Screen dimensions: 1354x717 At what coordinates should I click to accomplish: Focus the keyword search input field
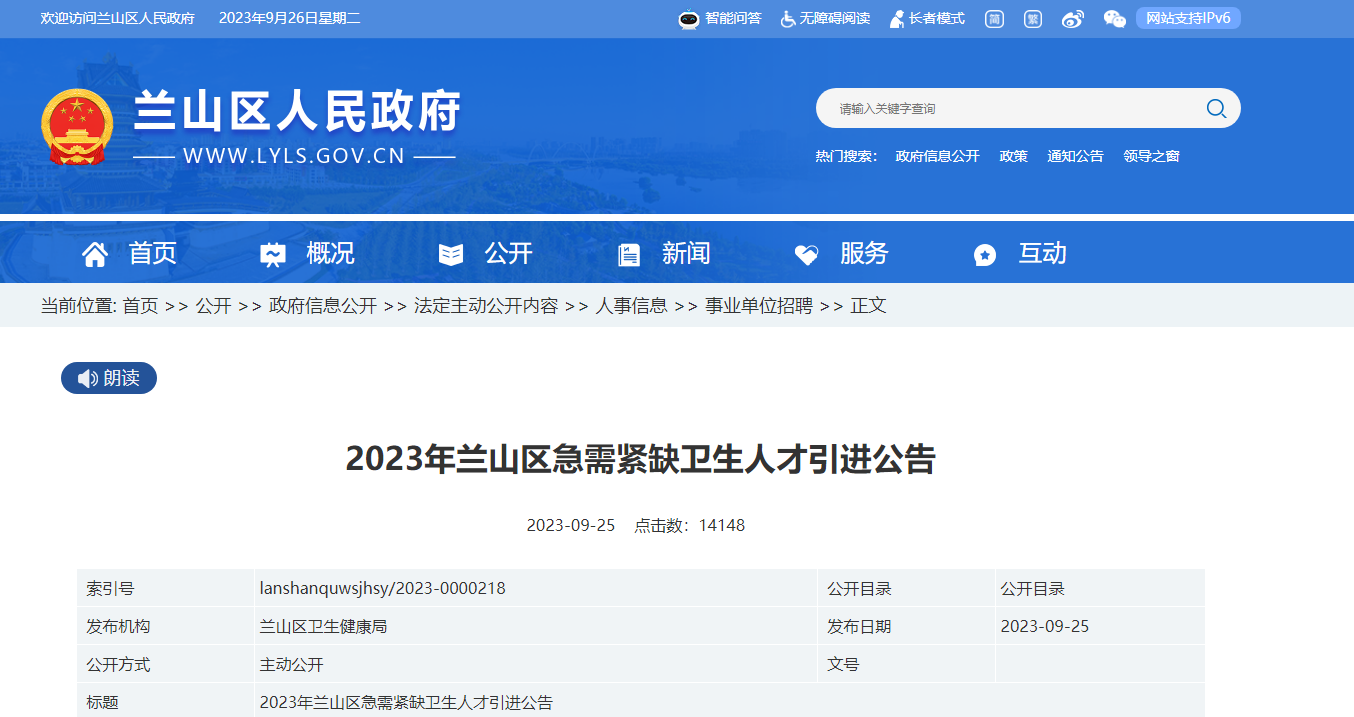point(1010,108)
